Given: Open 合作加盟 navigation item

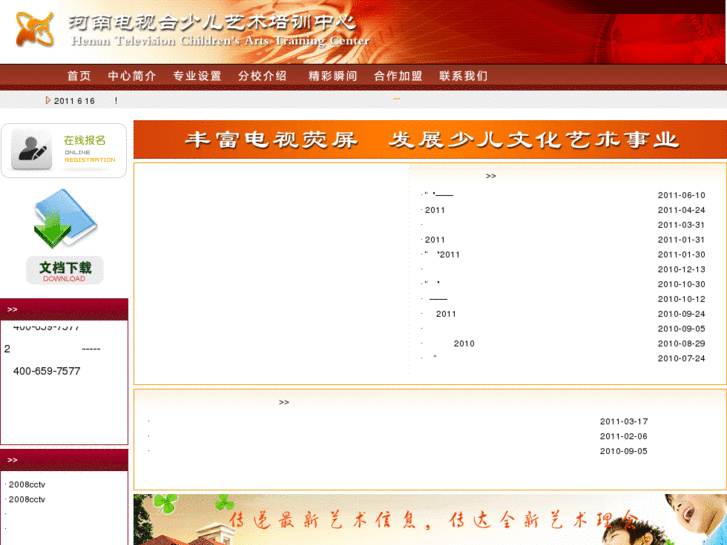Looking at the screenshot, I should pyautogui.click(x=398, y=76).
